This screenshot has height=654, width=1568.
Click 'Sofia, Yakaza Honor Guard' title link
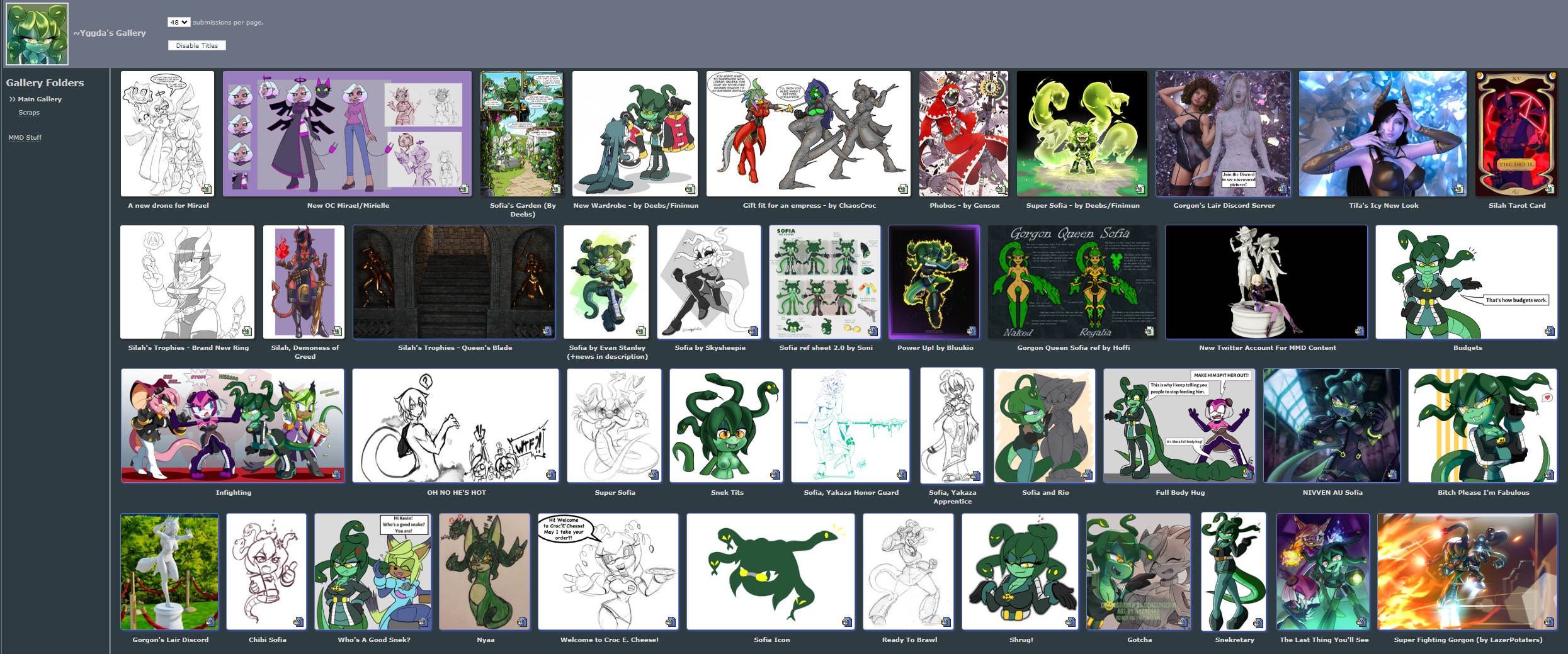[851, 492]
